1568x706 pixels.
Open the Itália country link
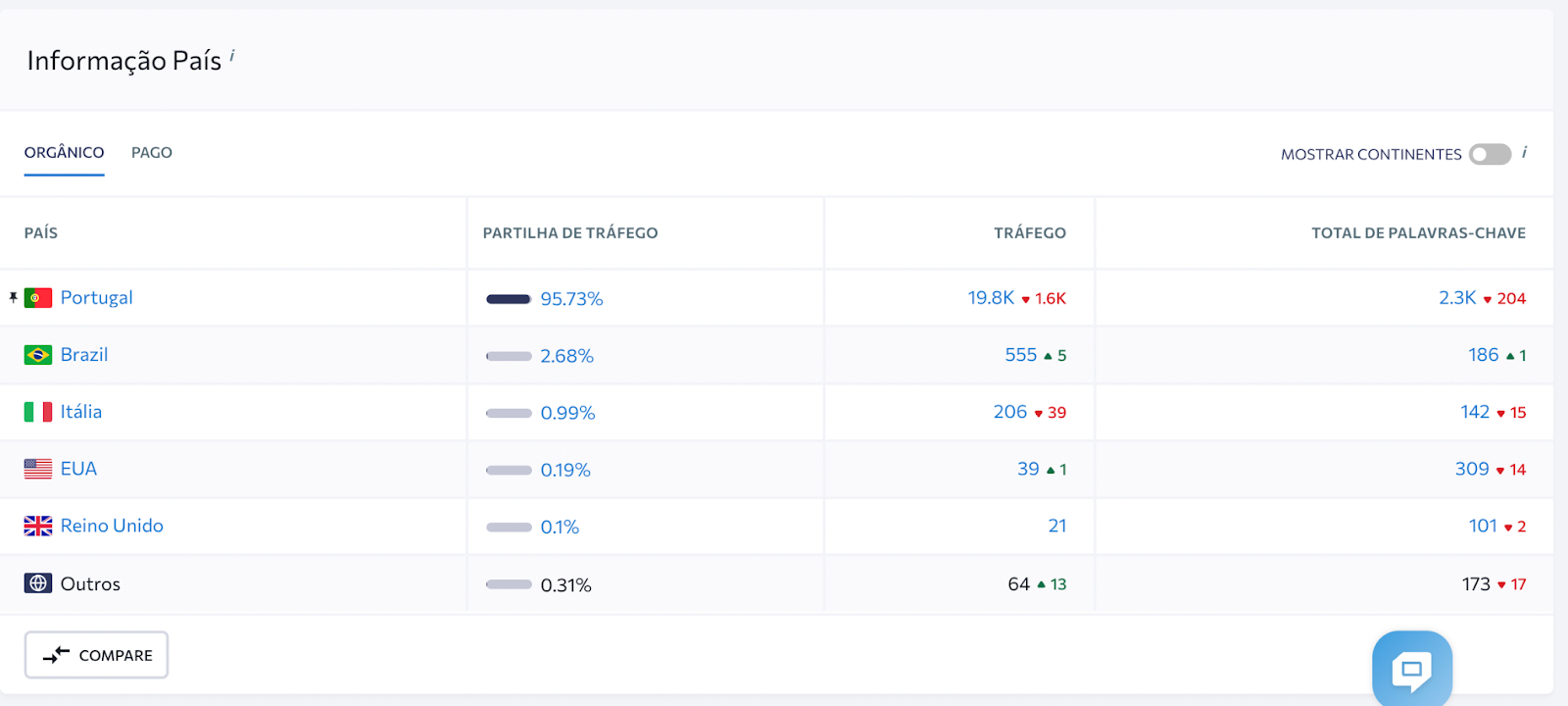point(81,412)
